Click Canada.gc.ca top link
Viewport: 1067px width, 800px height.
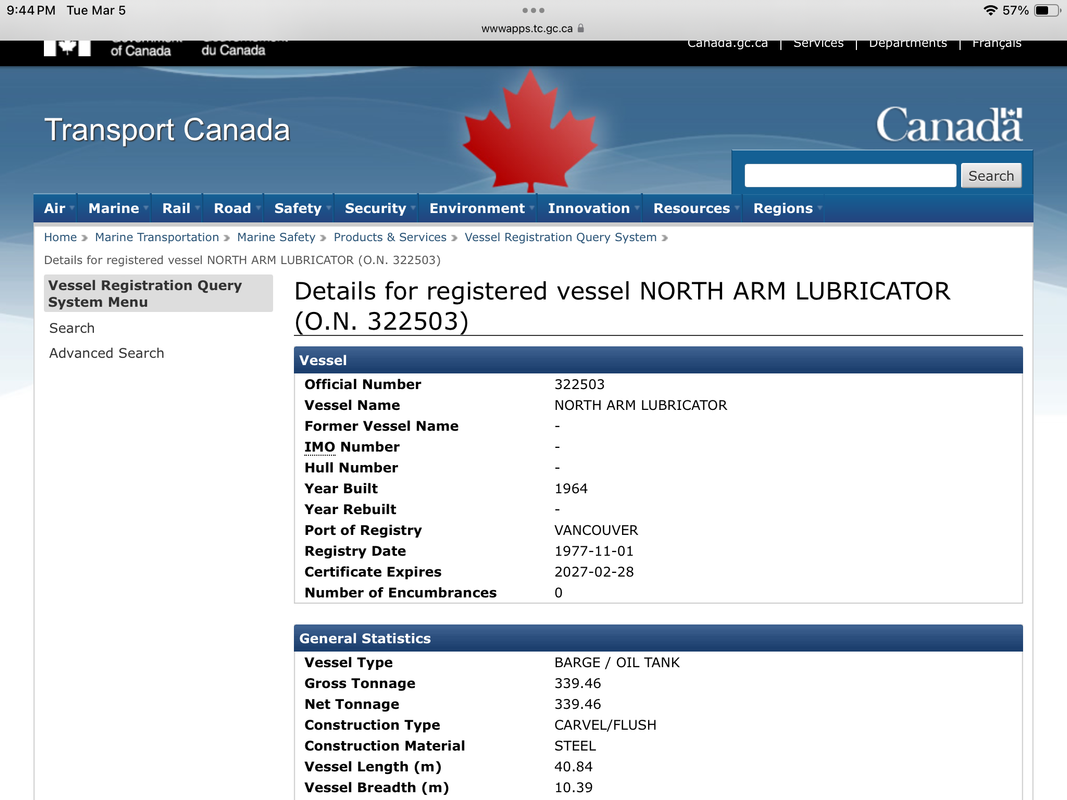point(727,44)
